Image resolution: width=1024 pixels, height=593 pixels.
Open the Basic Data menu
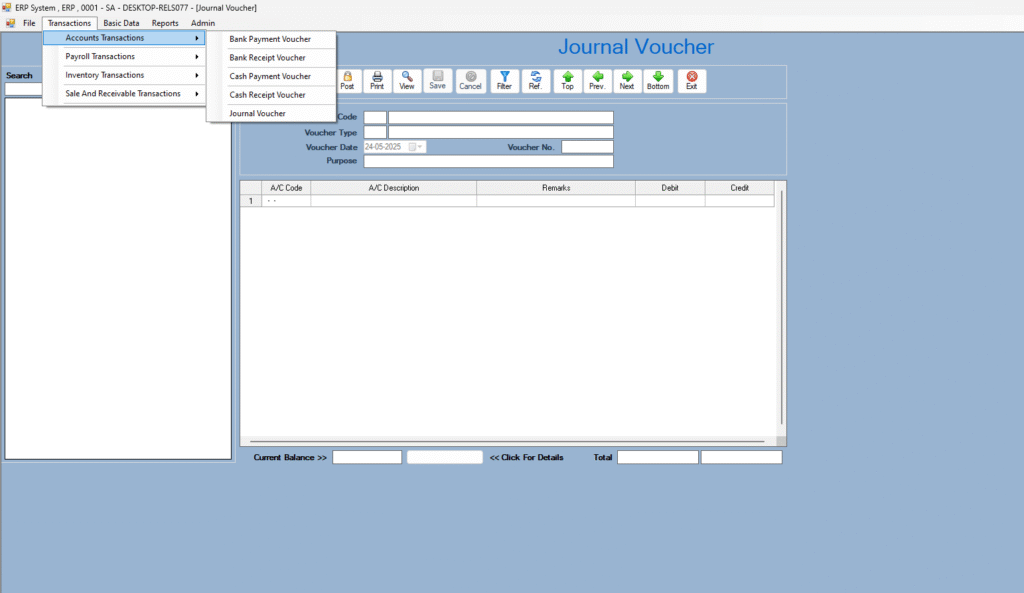[121, 23]
